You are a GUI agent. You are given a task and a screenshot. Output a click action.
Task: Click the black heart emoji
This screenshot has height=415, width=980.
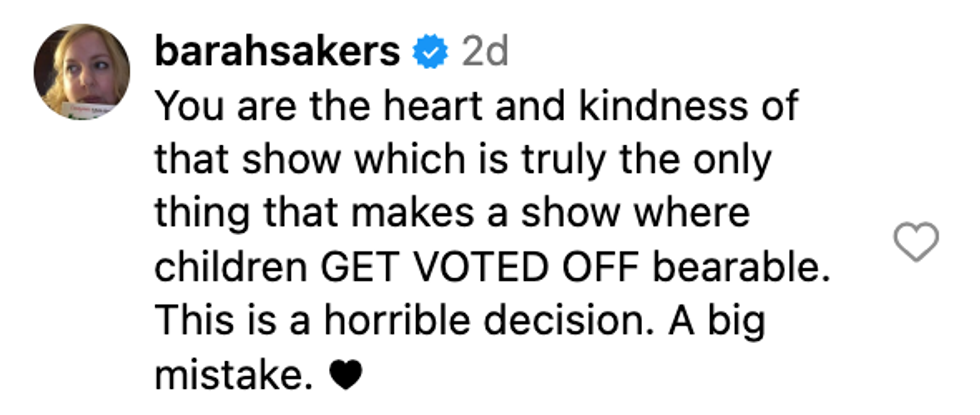[342, 377]
